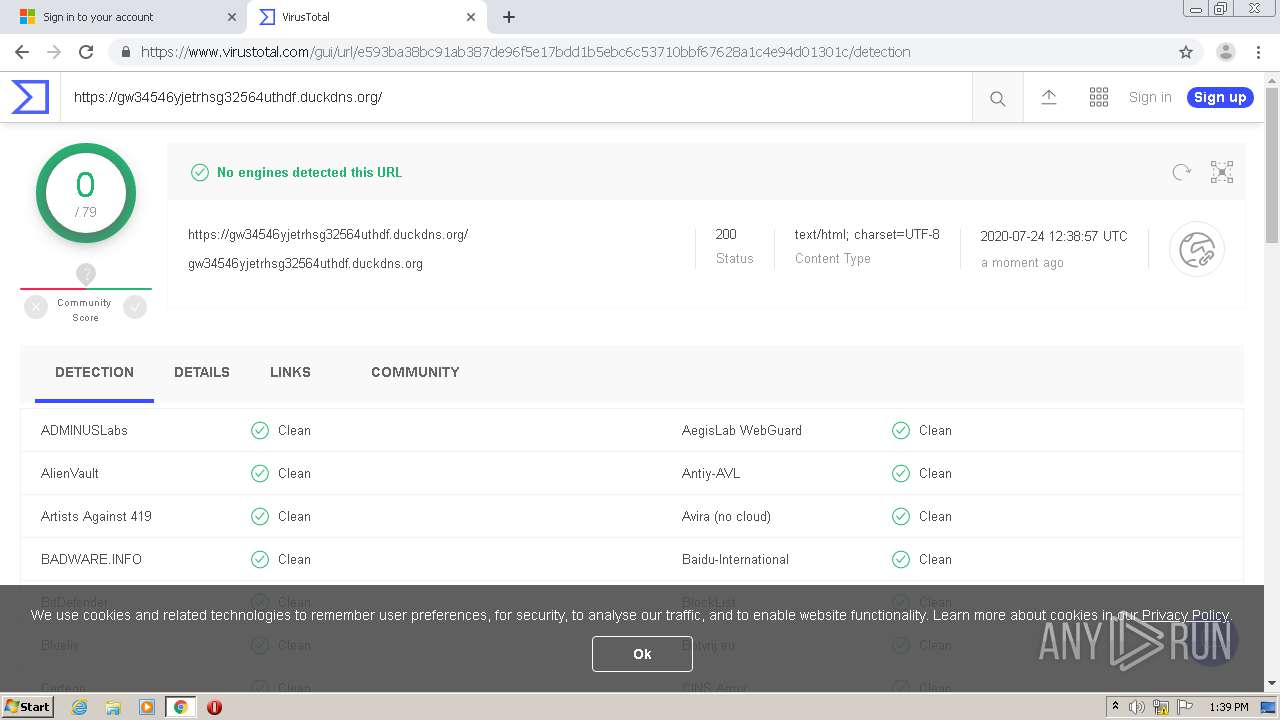Open the Privacy Policy link
Screen dimensions: 1280x720
tap(1185, 615)
